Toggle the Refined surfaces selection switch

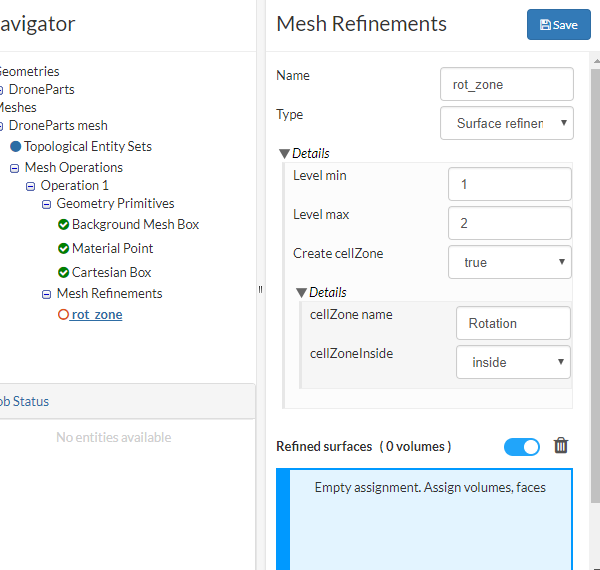(x=522, y=447)
